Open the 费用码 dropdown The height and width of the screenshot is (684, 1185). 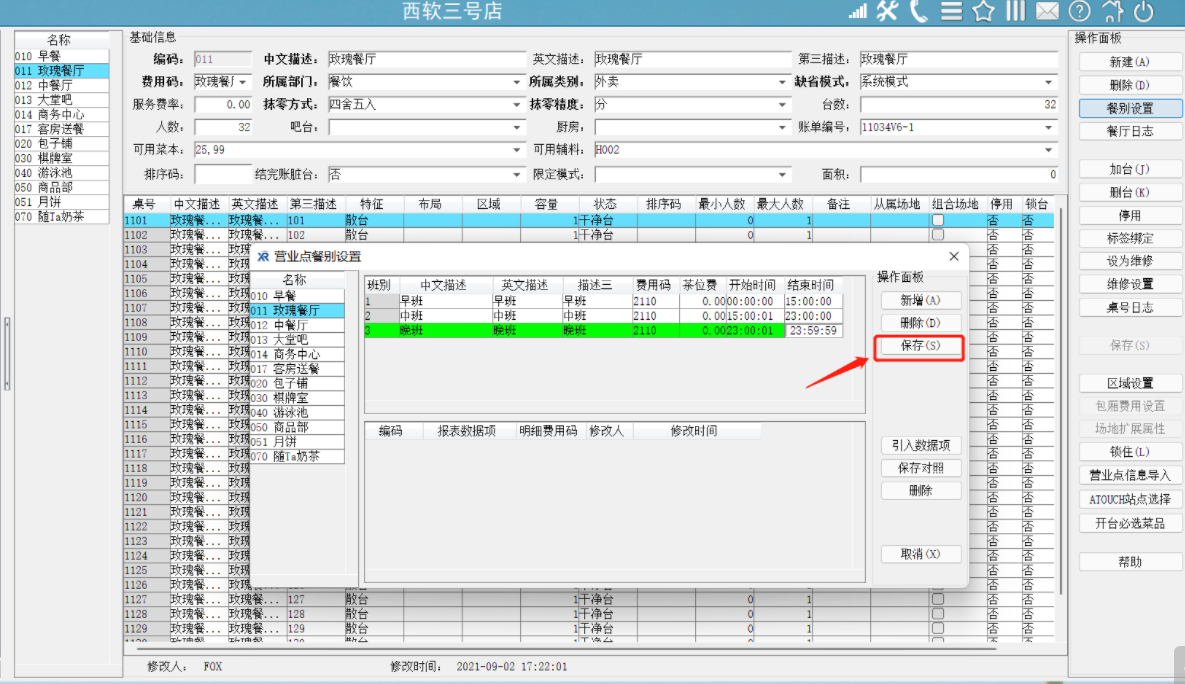(x=243, y=82)
